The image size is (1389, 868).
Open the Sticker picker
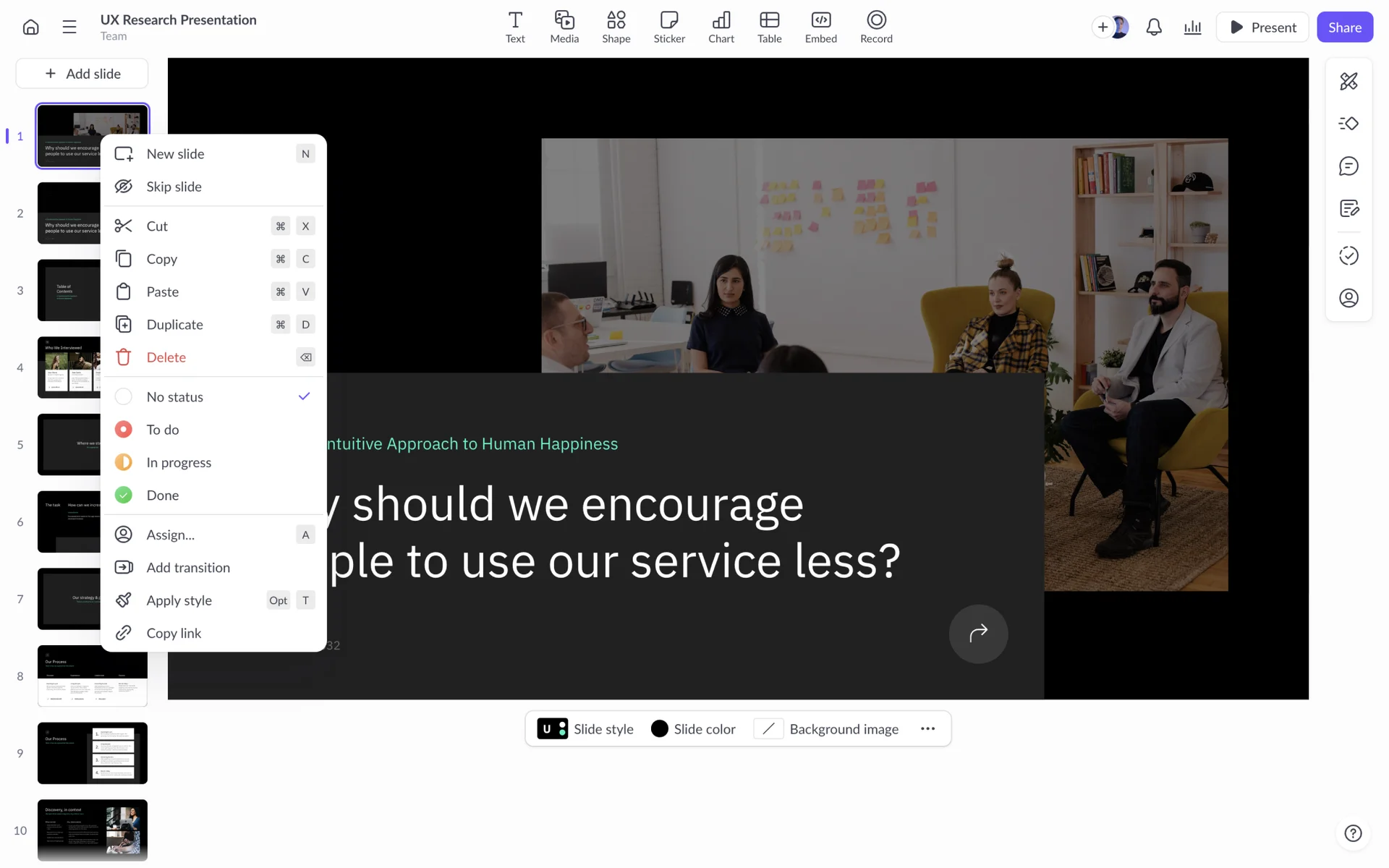click(668, 27)
